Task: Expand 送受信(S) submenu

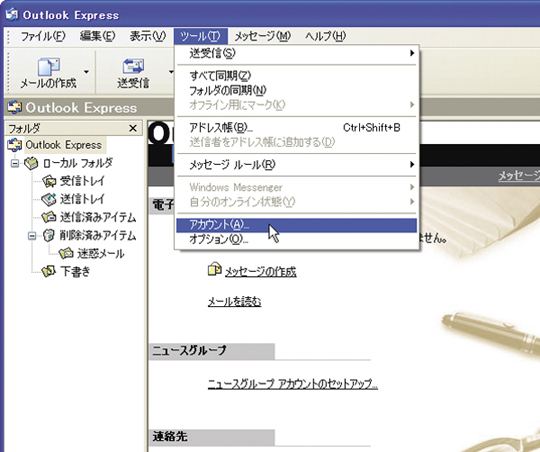Action: 297,53
